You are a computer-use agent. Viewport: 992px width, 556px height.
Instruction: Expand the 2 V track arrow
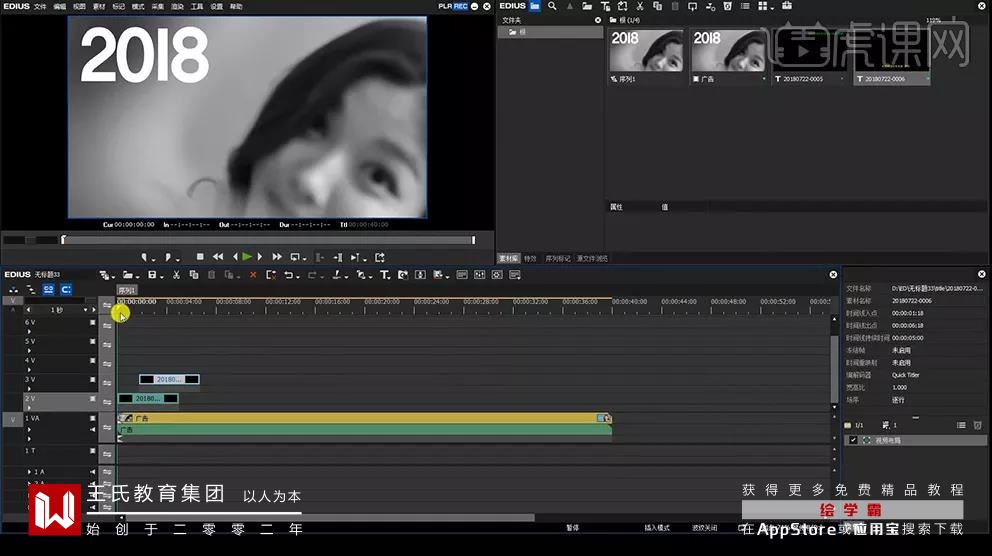[29, 408]
